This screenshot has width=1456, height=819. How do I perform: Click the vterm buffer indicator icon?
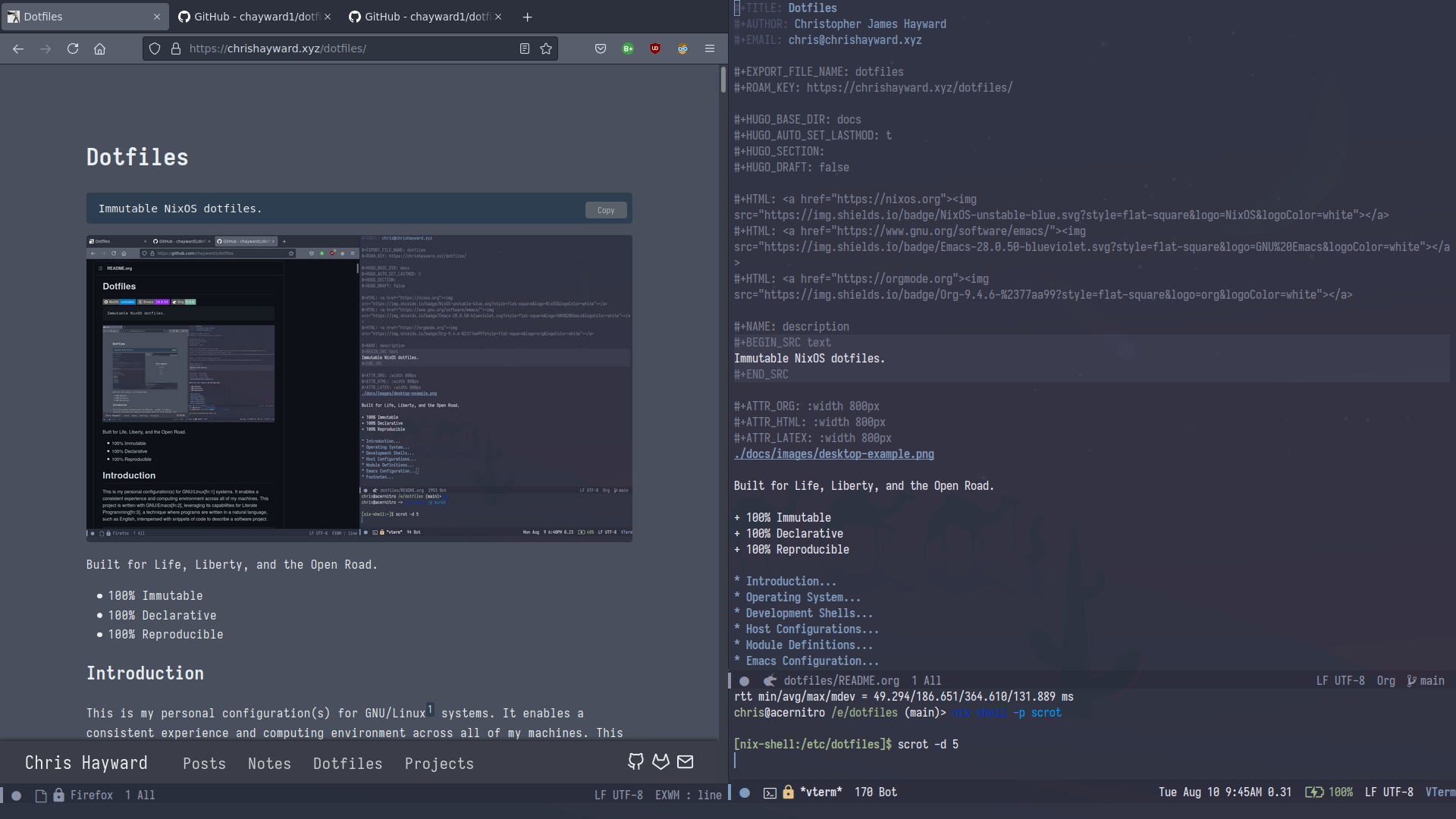(x=770, y=792)
